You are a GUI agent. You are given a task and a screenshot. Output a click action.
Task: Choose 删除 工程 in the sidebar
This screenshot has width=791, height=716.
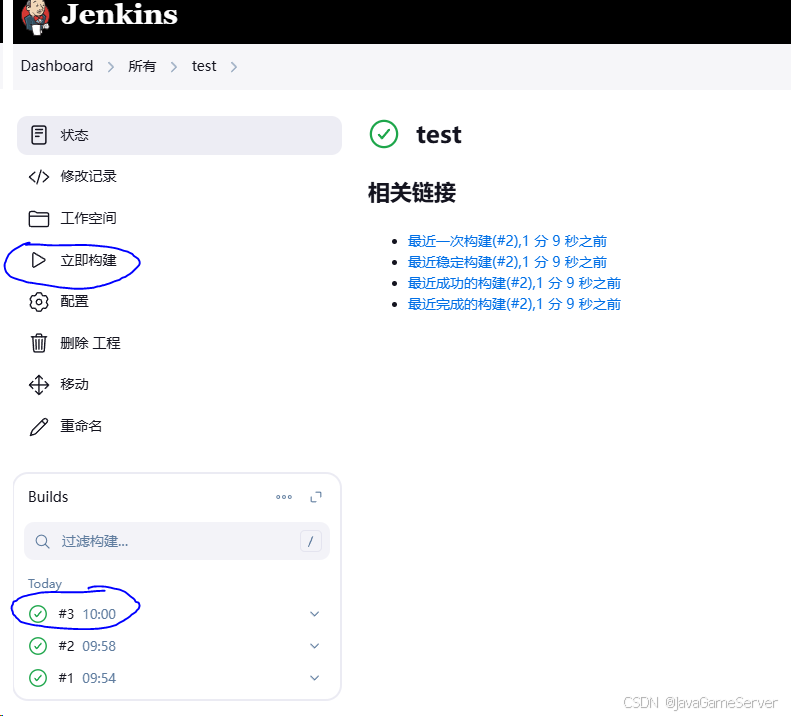pos(90,343)
